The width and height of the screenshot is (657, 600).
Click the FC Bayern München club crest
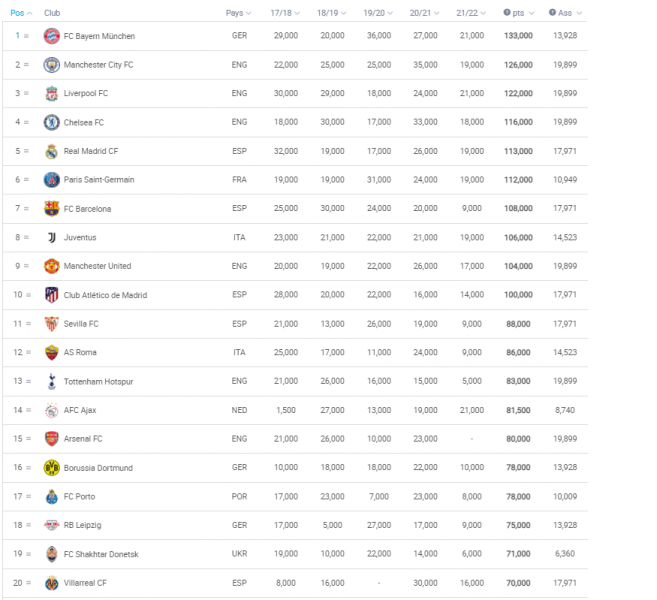(x=52, y=36)
